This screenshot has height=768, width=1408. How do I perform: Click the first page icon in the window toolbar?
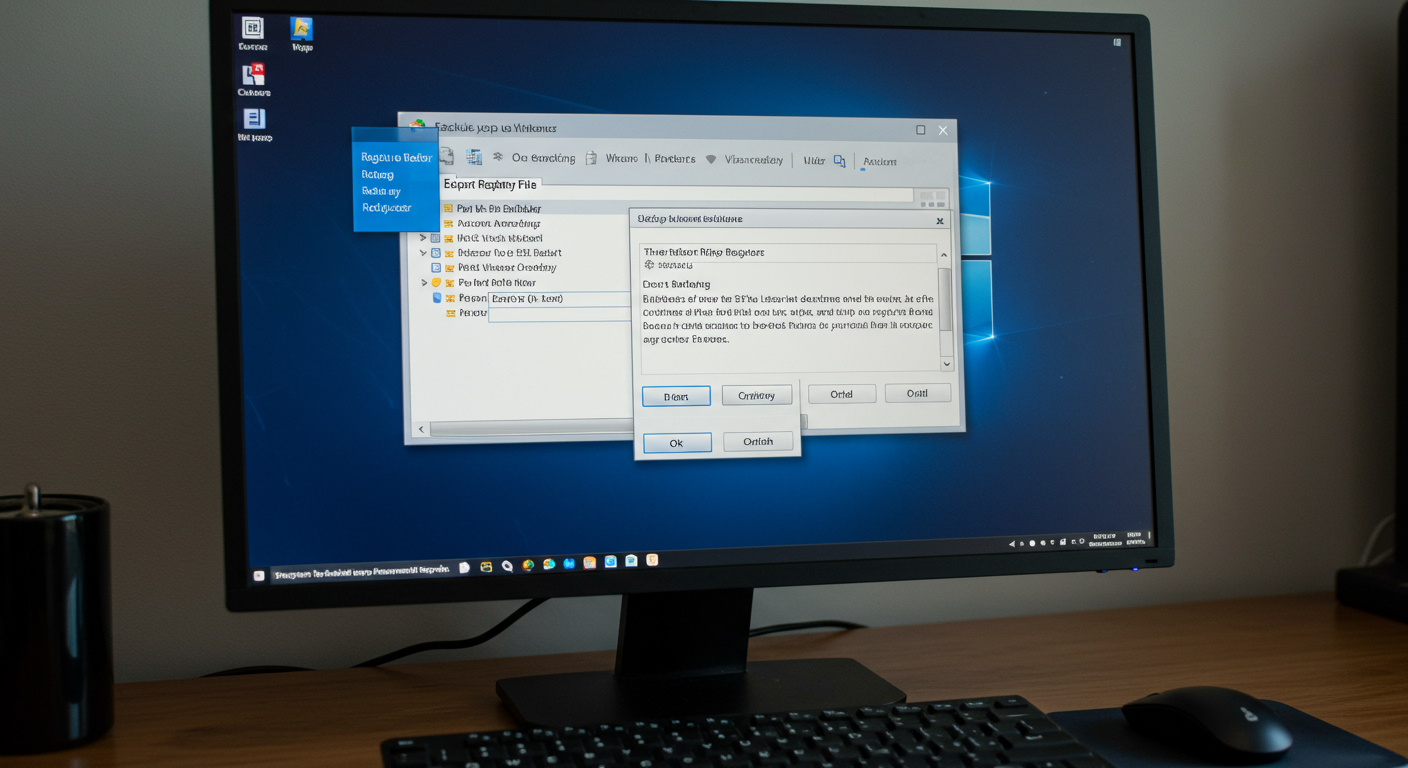[446, 157]
